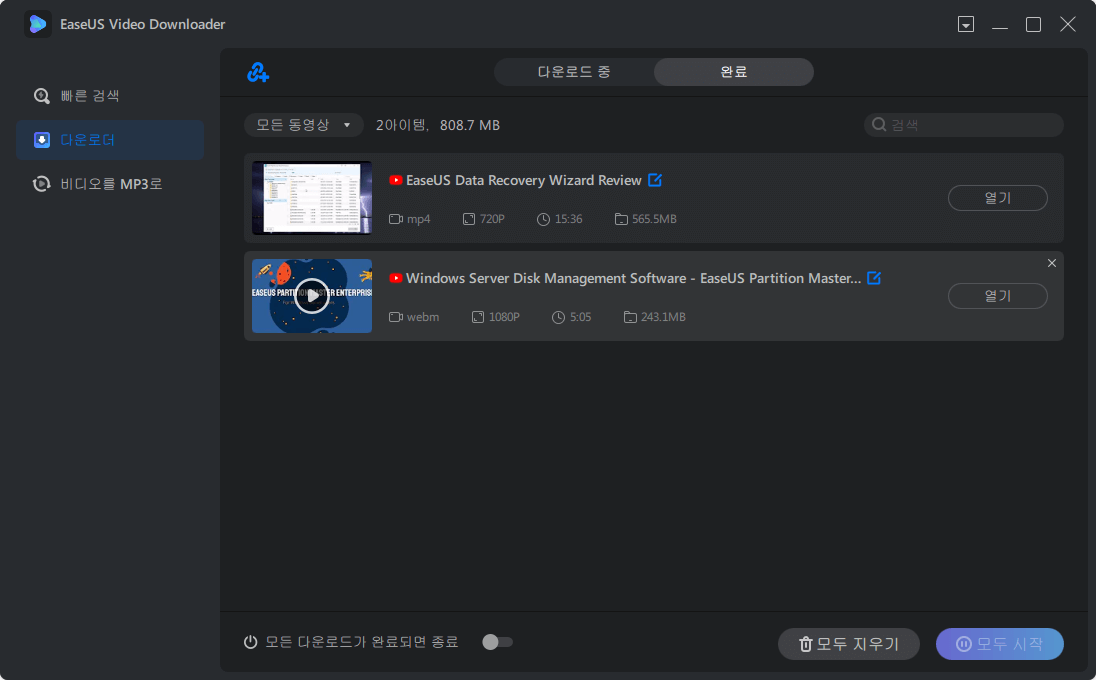The width and height of the screenshot is (1096, 680).
Task: Open the downloaded webm Partition Master file
Action: (x=997, y=296)
